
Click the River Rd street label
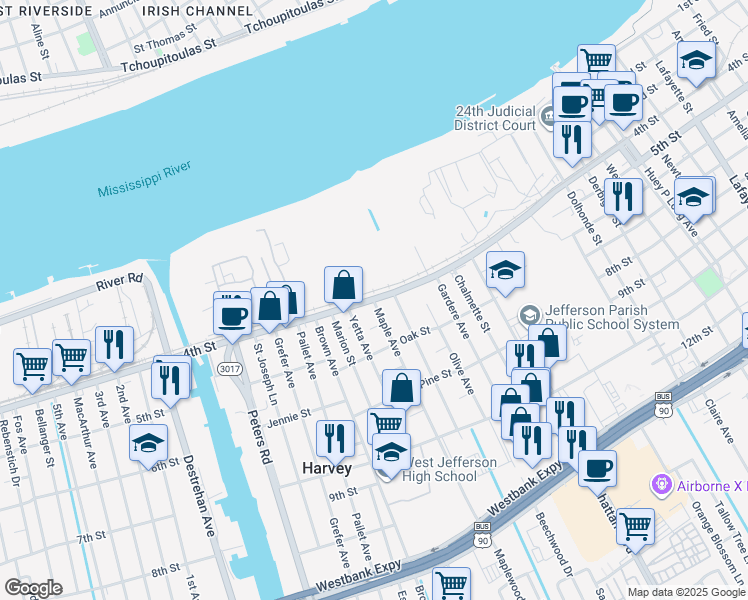coord(119,282)
